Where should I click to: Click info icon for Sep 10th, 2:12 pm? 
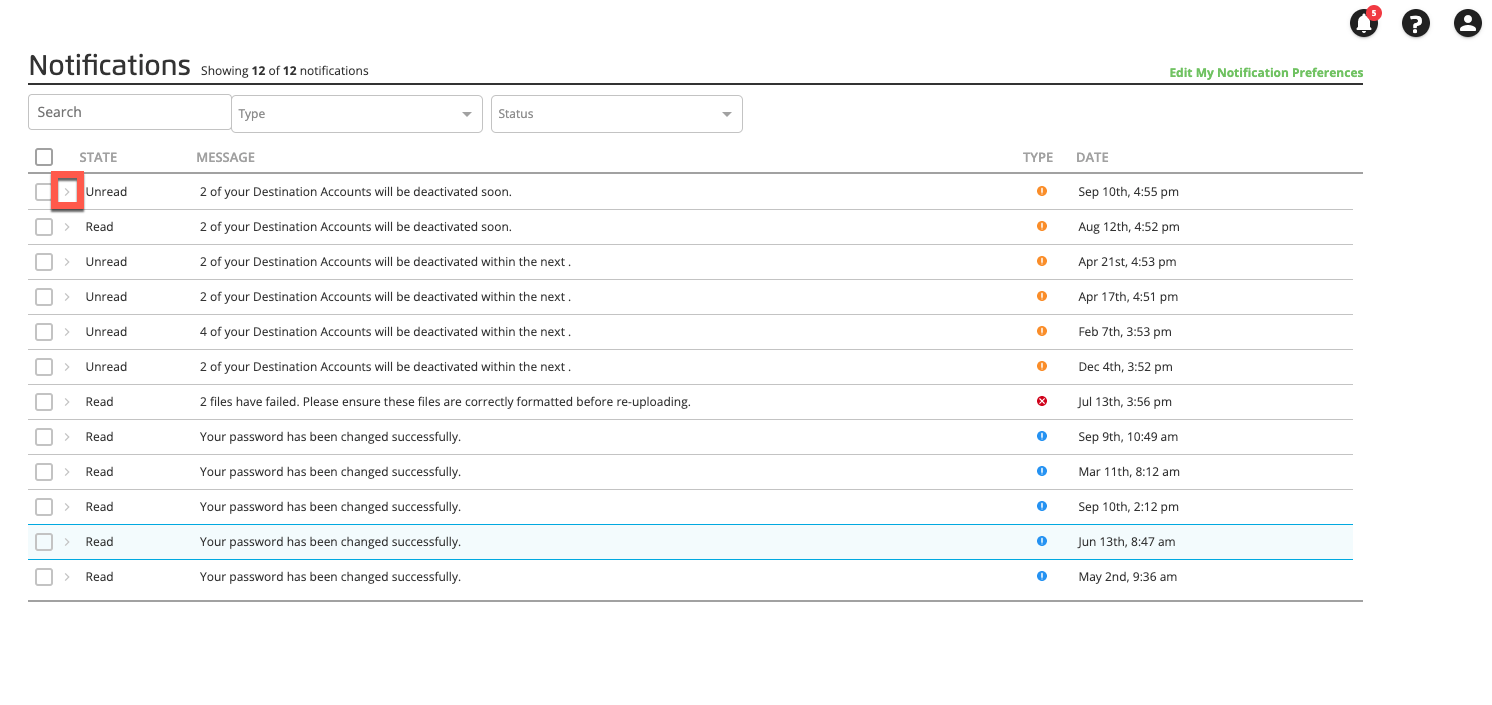(x=1042, y=506)
